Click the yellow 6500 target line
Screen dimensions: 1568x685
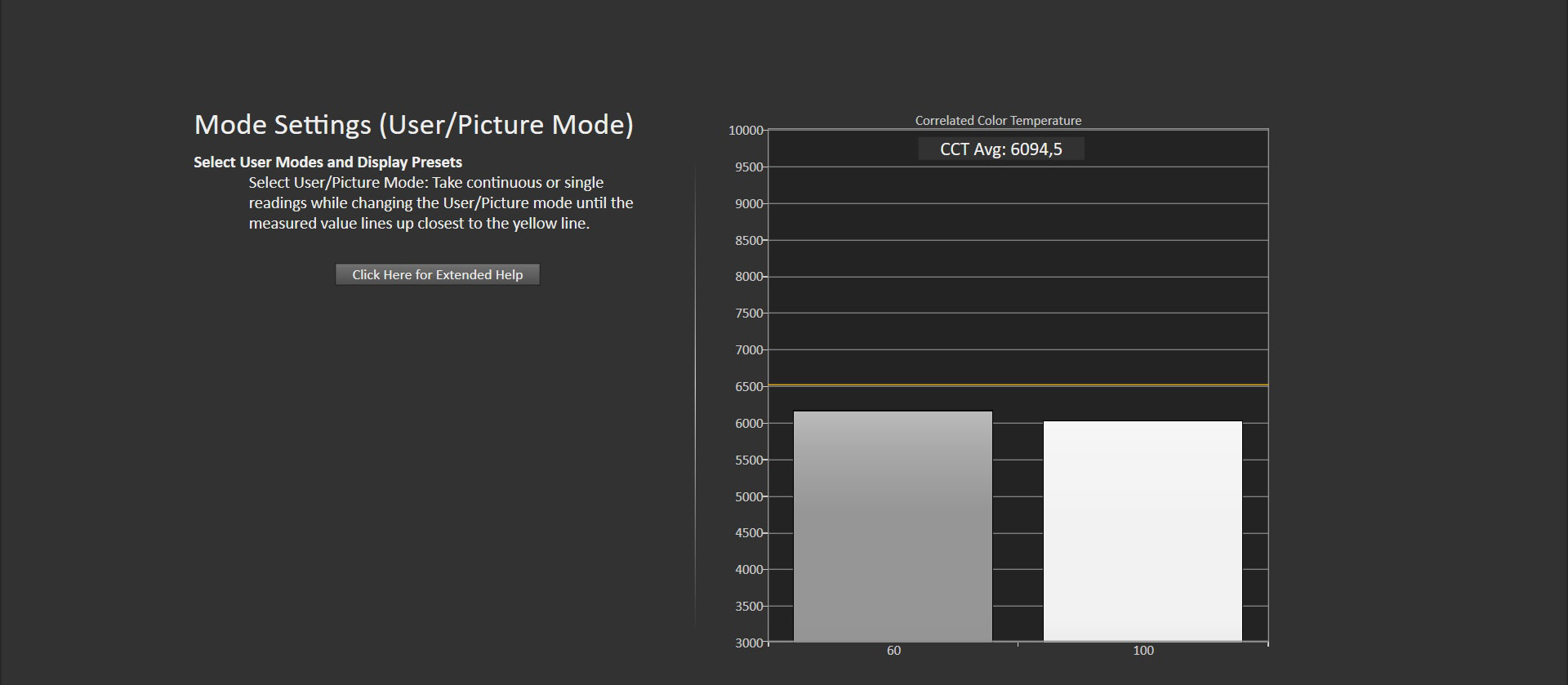click(1018, 385)
